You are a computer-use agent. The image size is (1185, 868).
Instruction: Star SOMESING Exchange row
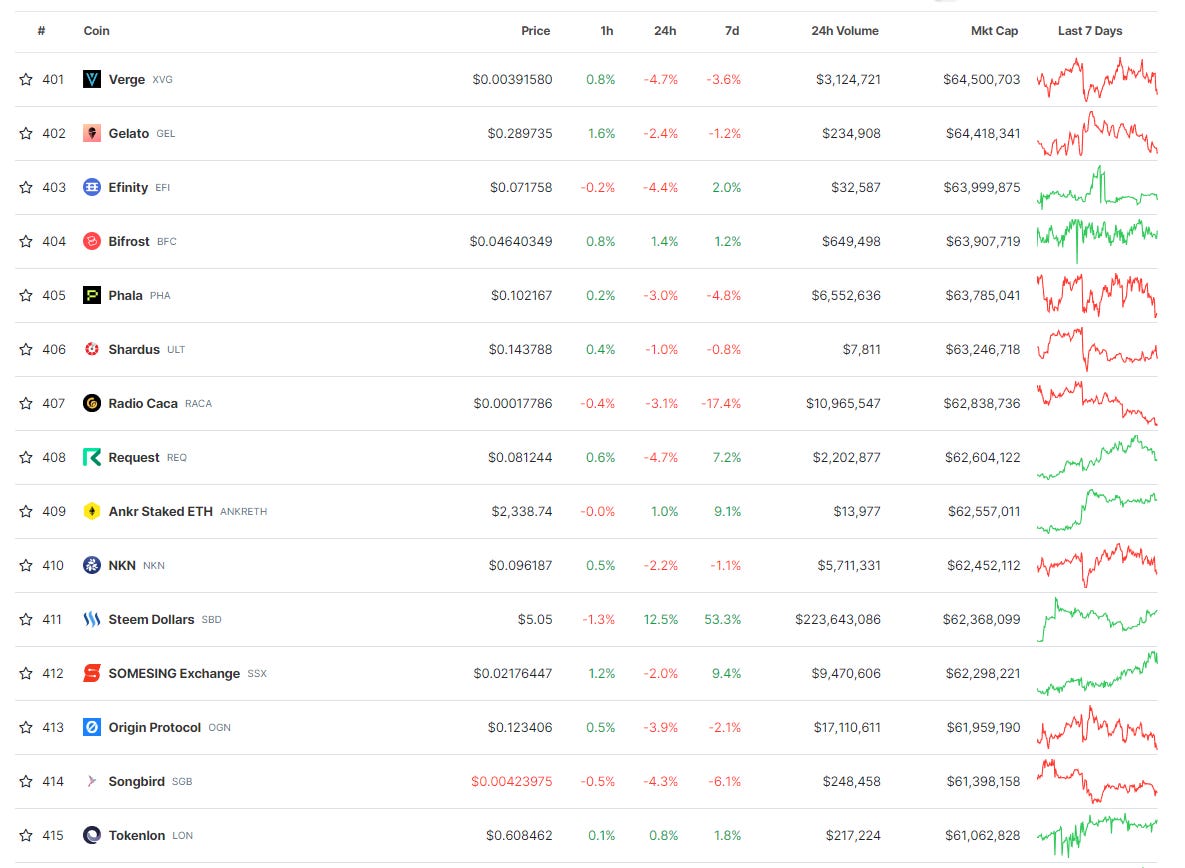click(x=26, y=673)
